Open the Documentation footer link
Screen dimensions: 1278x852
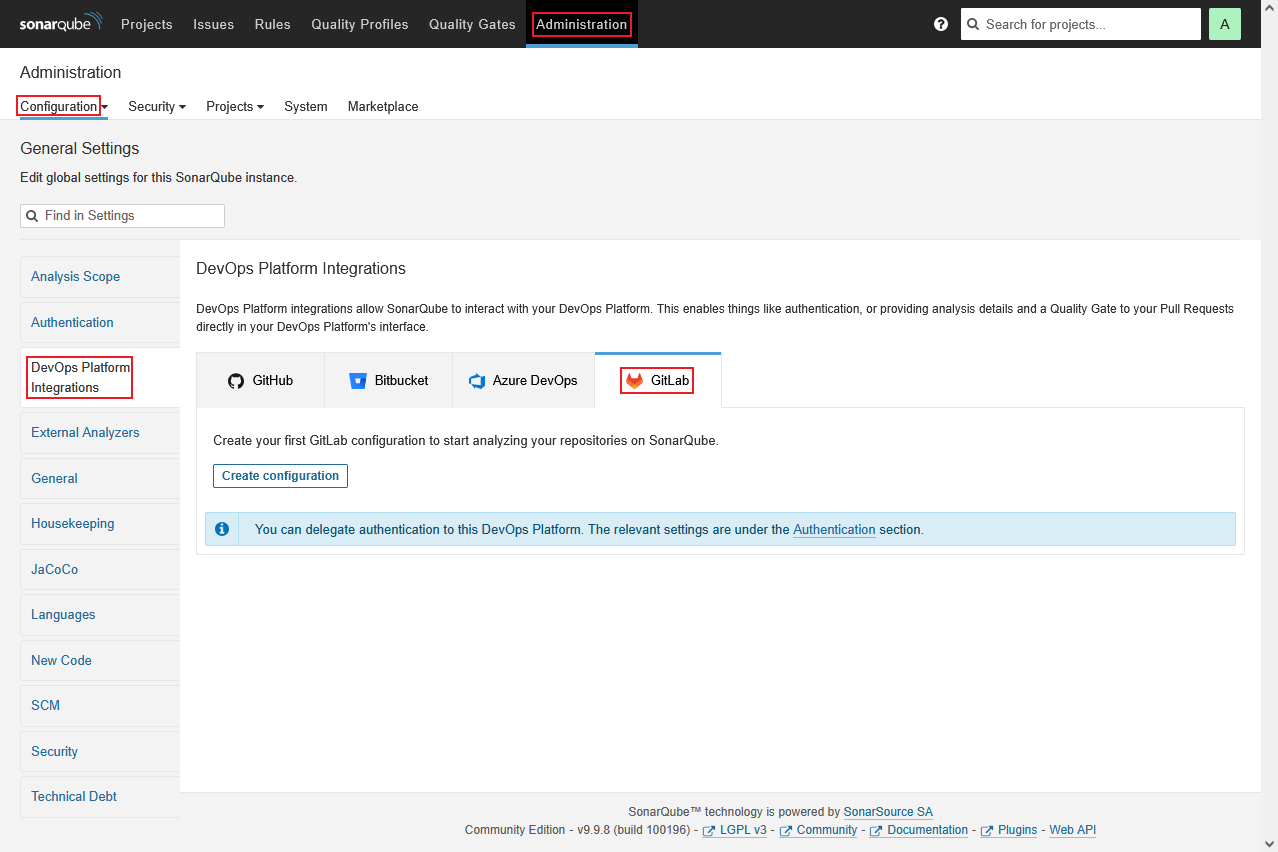927,830
